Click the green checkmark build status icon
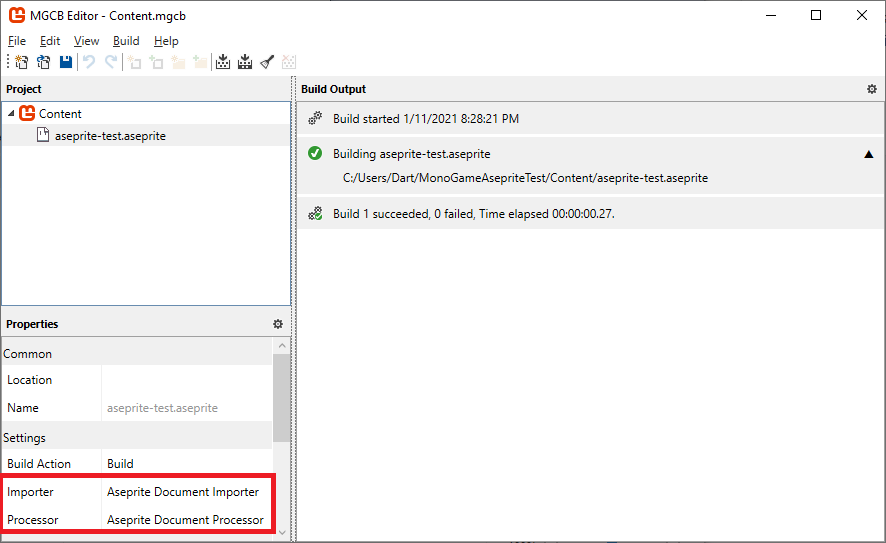 click(315, 153)
